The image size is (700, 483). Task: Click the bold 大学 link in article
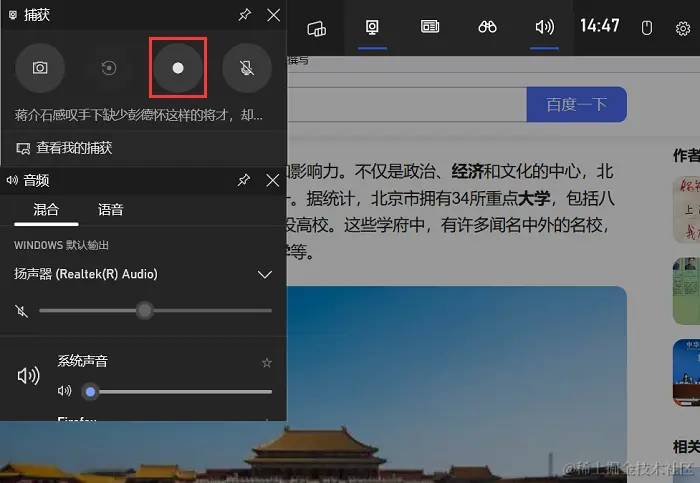pos(534,198)
